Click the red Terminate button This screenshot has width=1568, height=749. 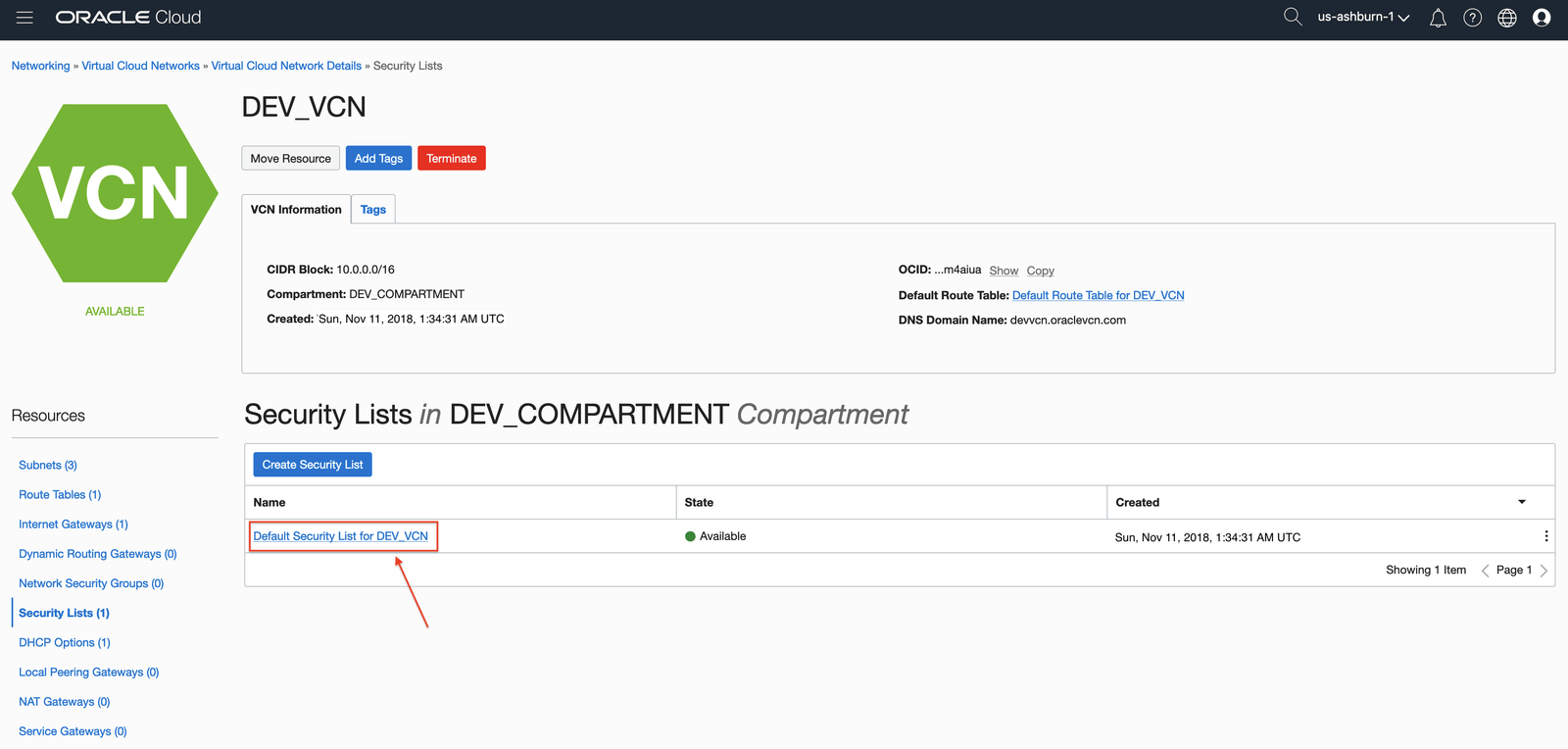(451, 159)
